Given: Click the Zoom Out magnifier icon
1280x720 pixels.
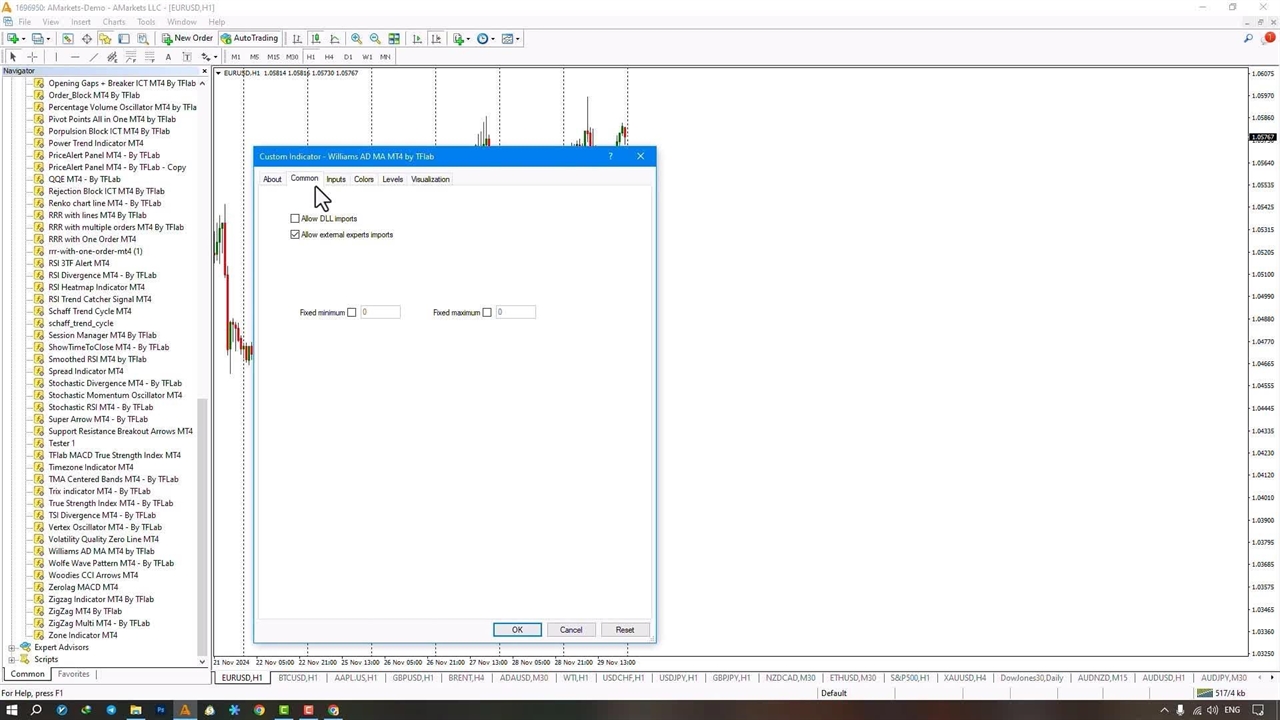Looking at the screenshot, I should [375, 39].
